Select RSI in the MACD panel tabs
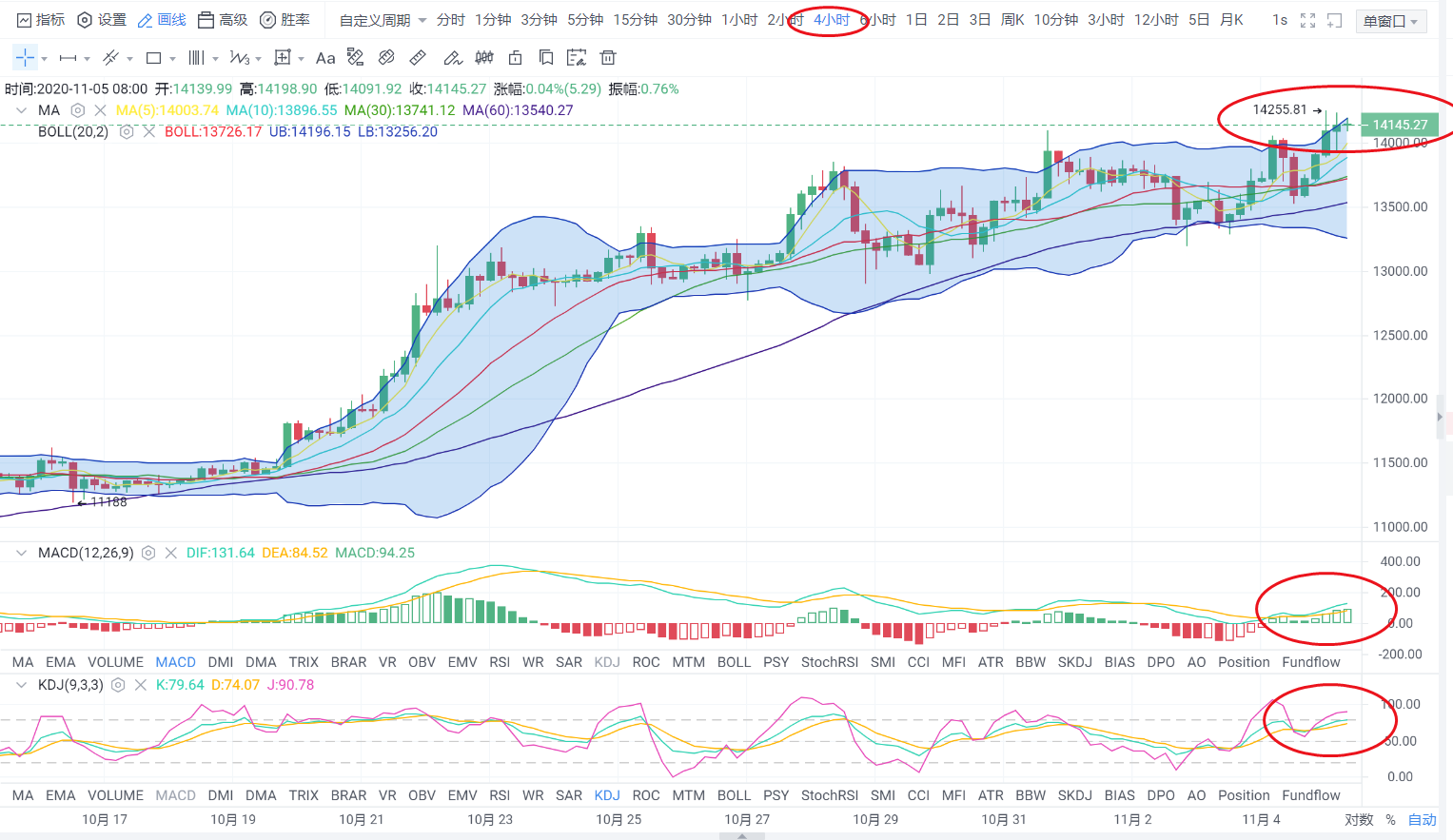Image resolution: width=1453 pixels, height=840 pixels. (x=500, y=662)
